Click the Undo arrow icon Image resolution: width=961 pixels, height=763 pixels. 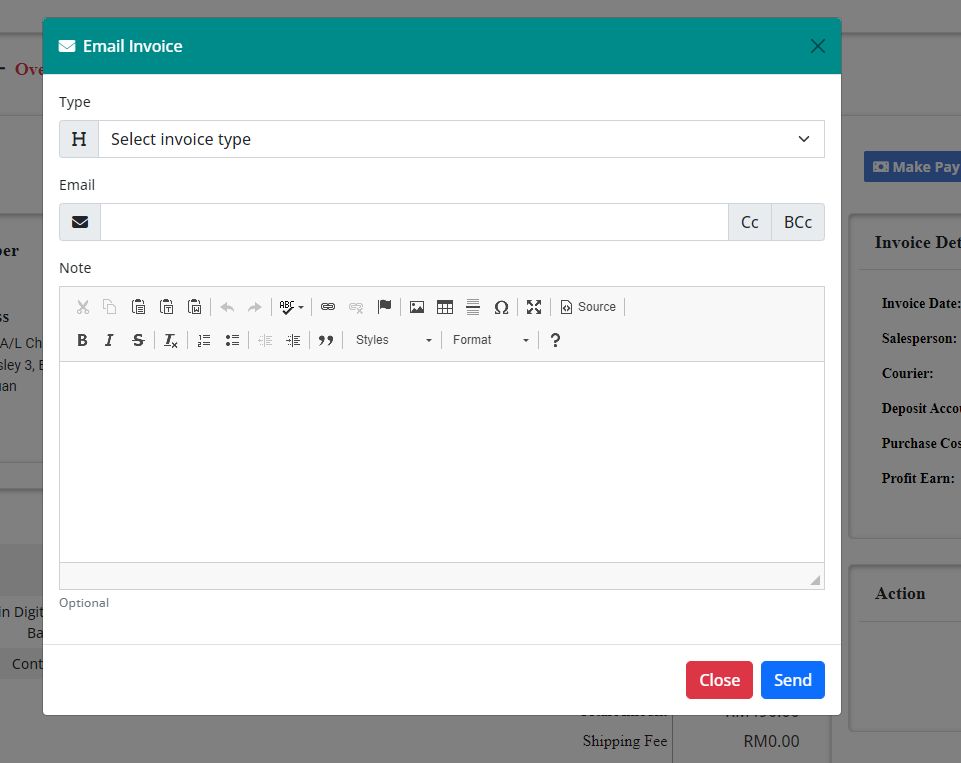tap(227, 307)
